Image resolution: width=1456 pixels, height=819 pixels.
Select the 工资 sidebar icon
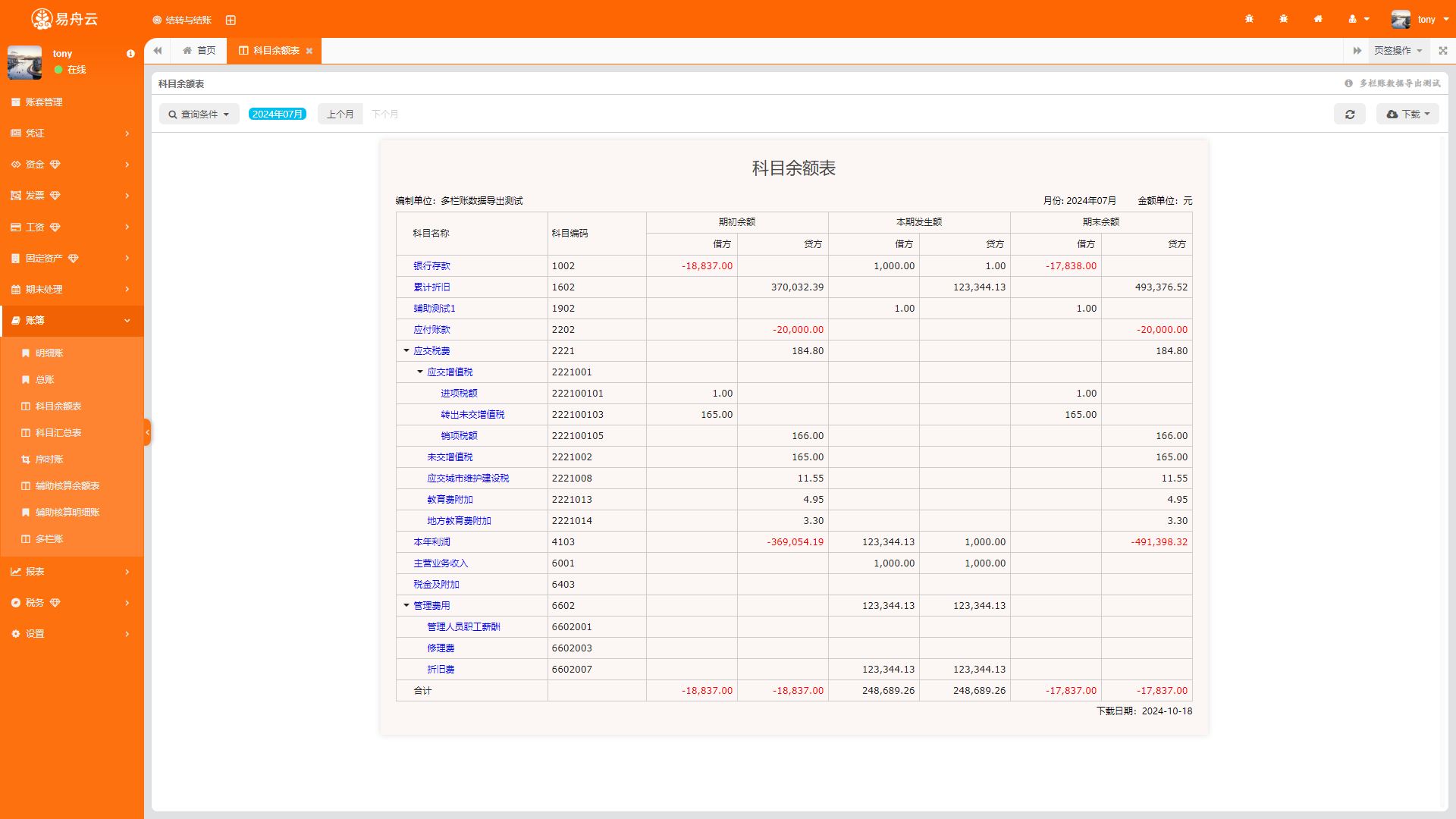coord(17,227)
